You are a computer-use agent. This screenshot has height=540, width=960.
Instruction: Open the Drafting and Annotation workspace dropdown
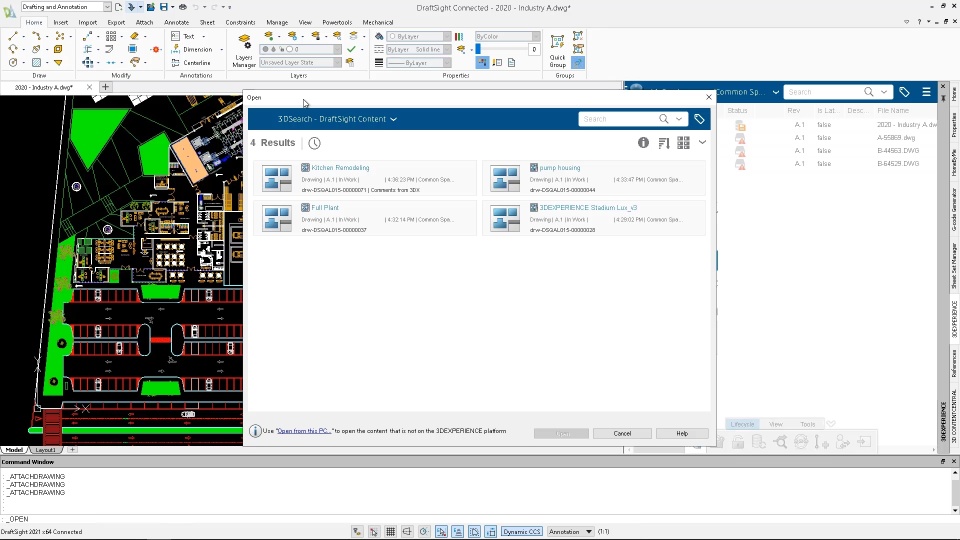pyautogui.click(x=107, y=7)
